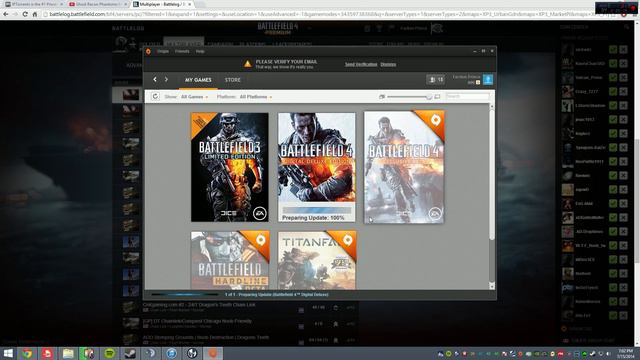Click Chrome's home button
The height and width of the screenshot is (360, 640).
35,14
